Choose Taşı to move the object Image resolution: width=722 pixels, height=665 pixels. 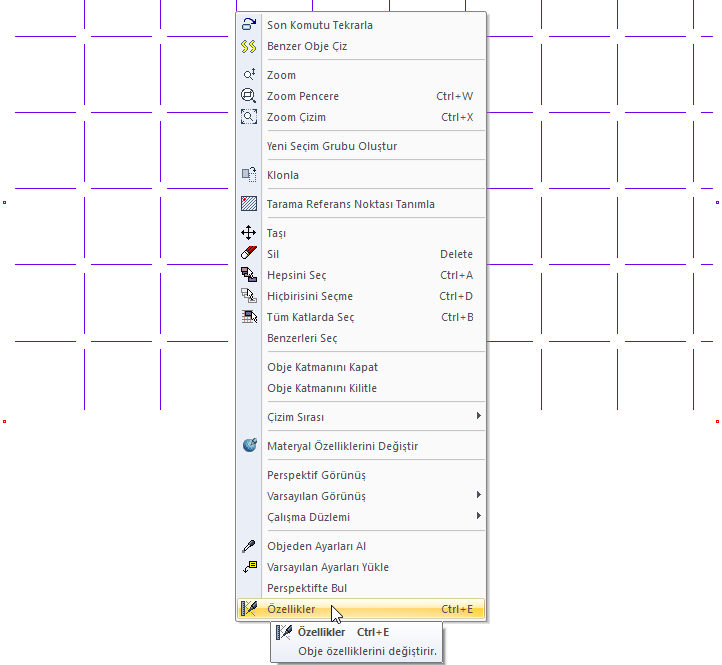coord(361,233)
